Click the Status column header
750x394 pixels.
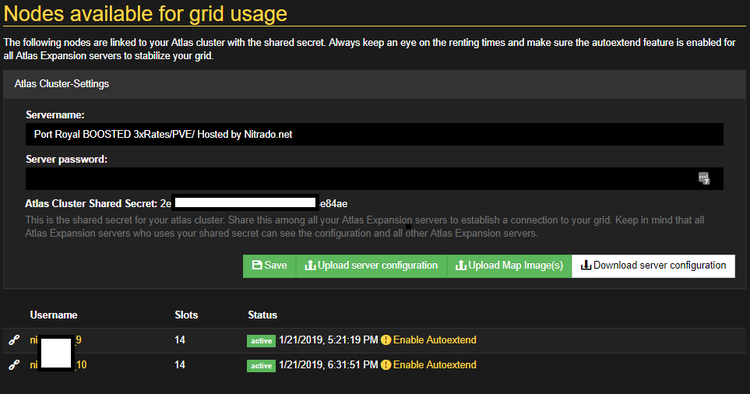(x=262, y=315)
